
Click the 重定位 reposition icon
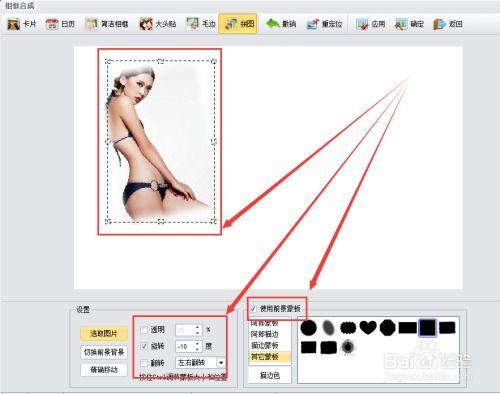[313, 24]
